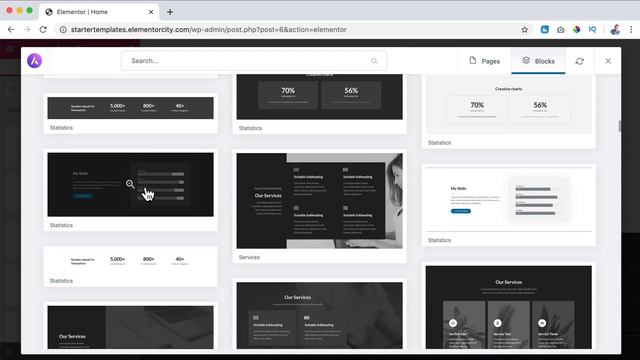
Task: Go back in browser history
Action: (x=11, y=29)
